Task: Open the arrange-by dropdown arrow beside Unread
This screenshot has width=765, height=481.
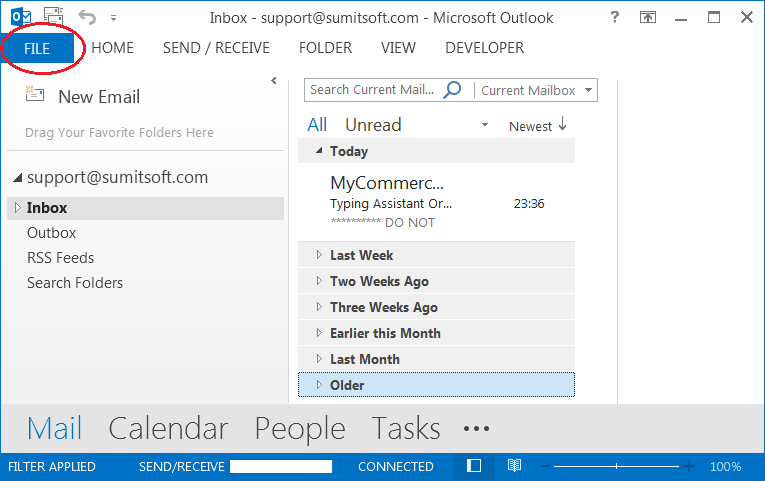Action: pos(485,125)
